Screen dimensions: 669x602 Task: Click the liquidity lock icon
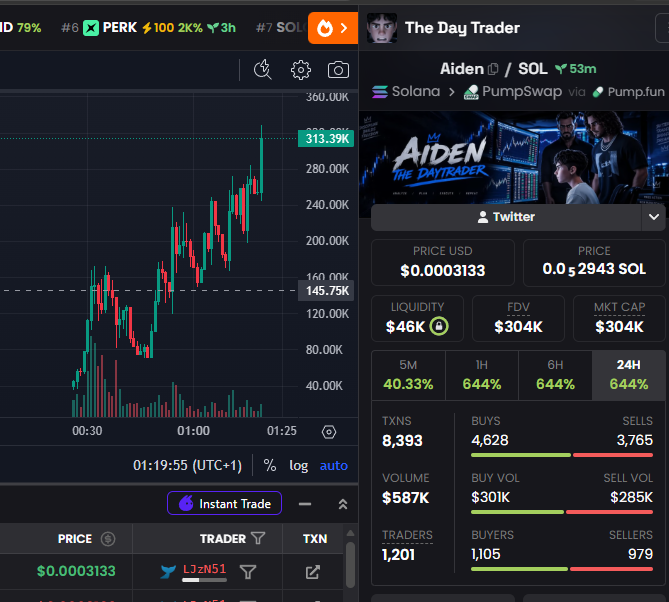[x=439, y=326]
